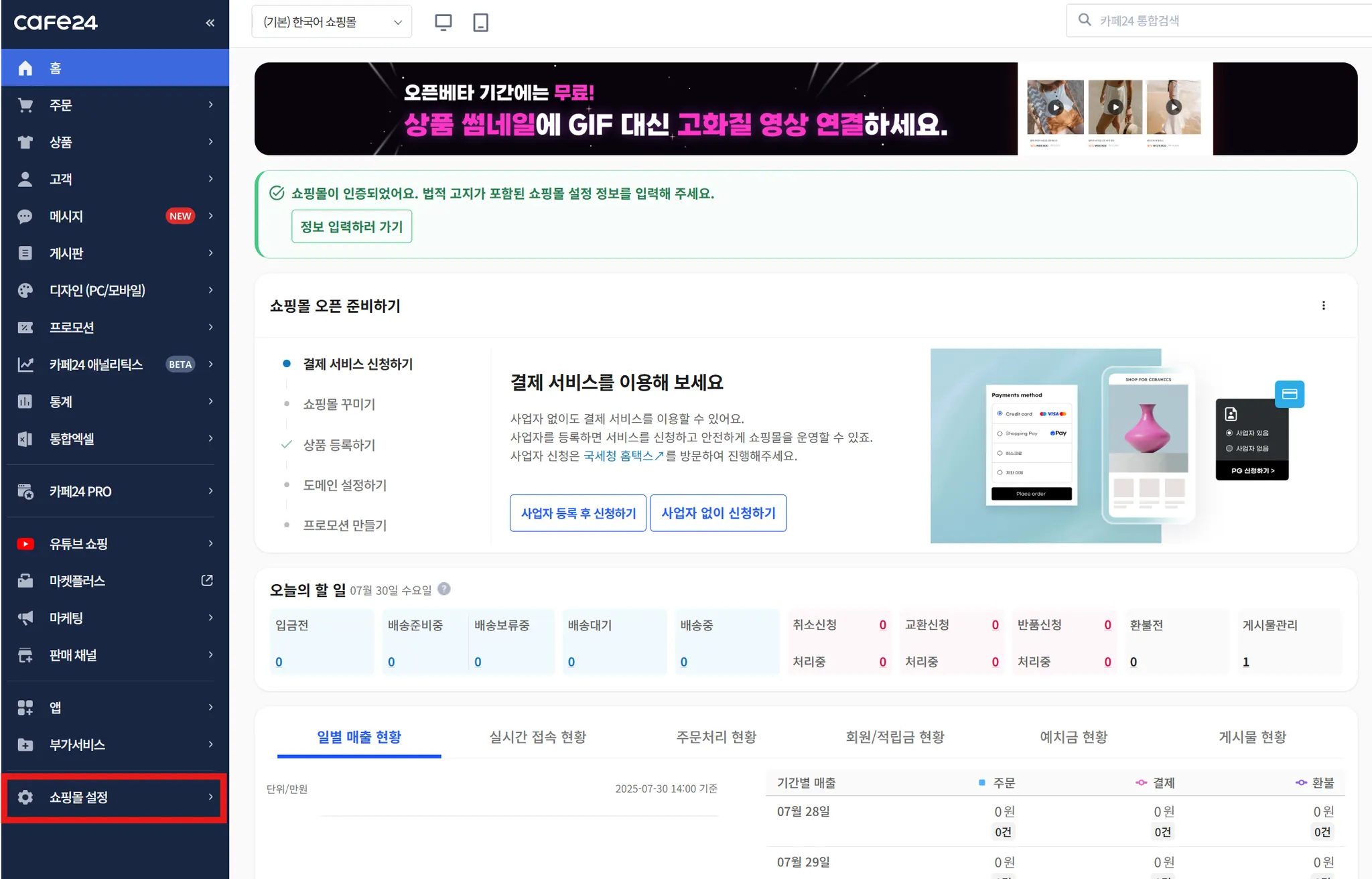Expand the 디자인 (PC/모바일) submenu arrow
The width and height of the screenshot is (1372, 879).
(210, 290)
